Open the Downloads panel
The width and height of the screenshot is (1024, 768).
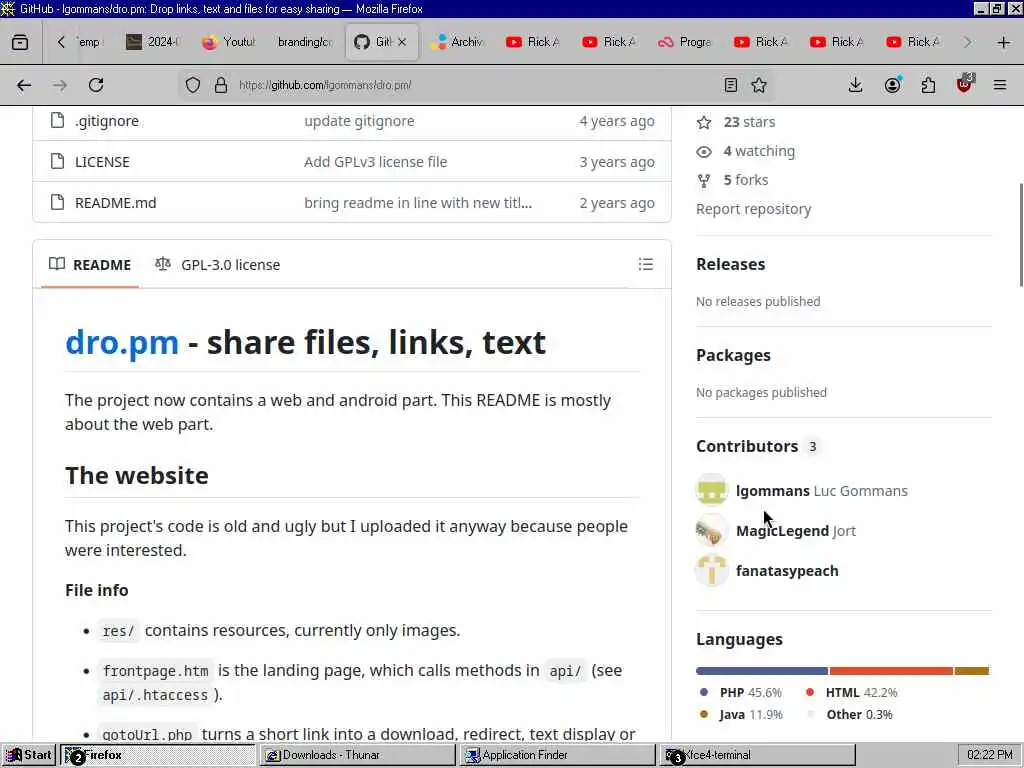pos(856,85)
